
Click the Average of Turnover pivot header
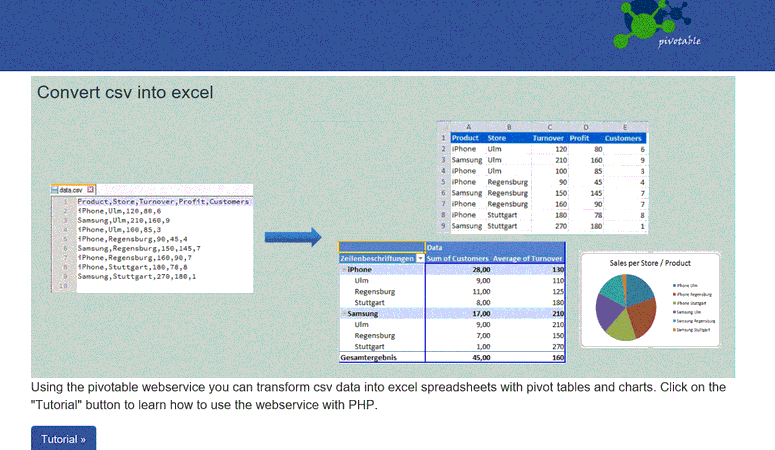pyautogui.click(x=527, y=259)
